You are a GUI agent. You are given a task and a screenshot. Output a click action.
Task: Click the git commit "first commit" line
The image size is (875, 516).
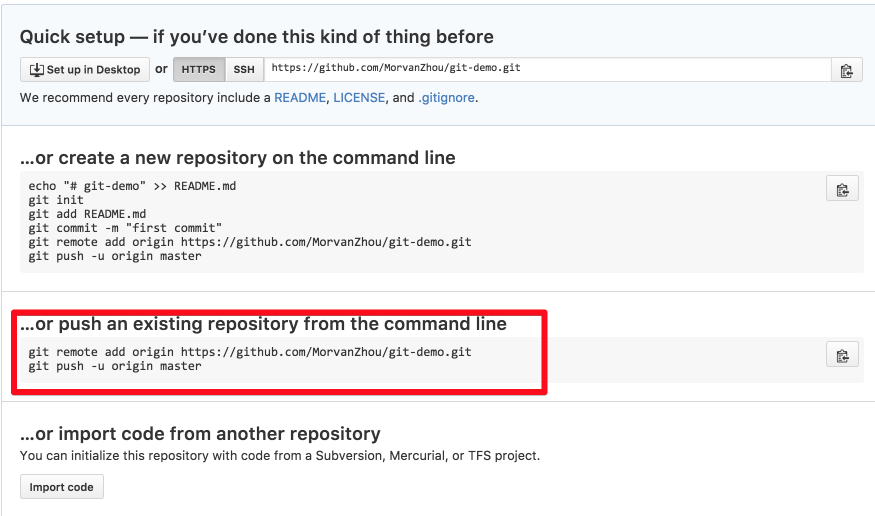coord(125,228)
